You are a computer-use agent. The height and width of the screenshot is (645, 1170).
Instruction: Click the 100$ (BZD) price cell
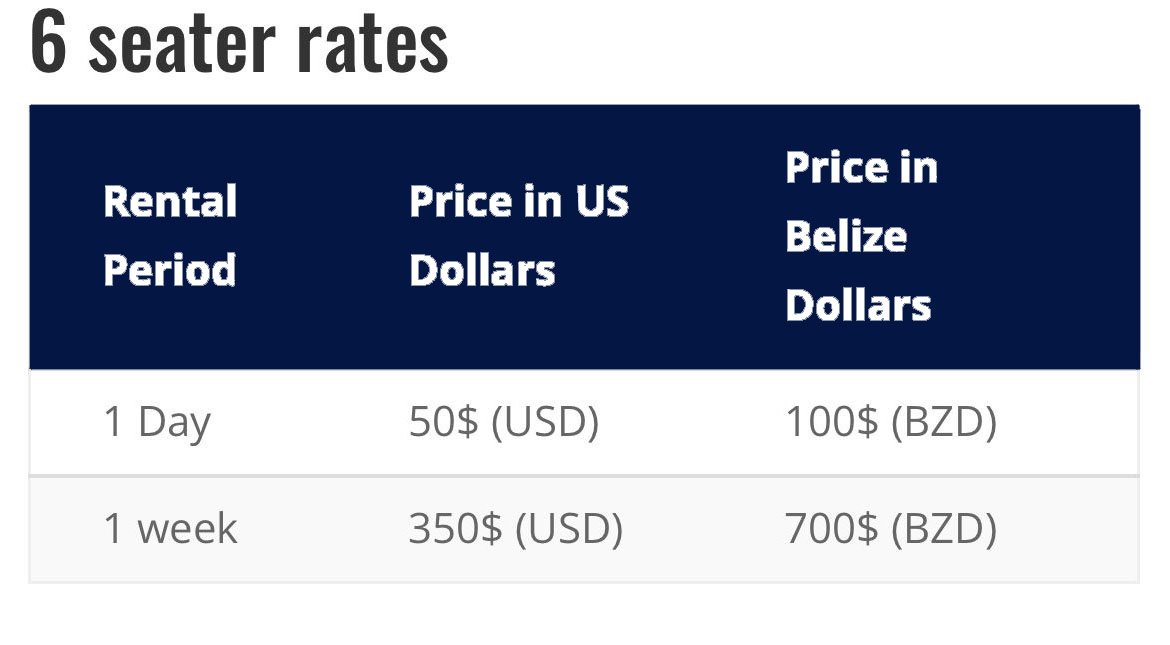(x=891, y=422)
